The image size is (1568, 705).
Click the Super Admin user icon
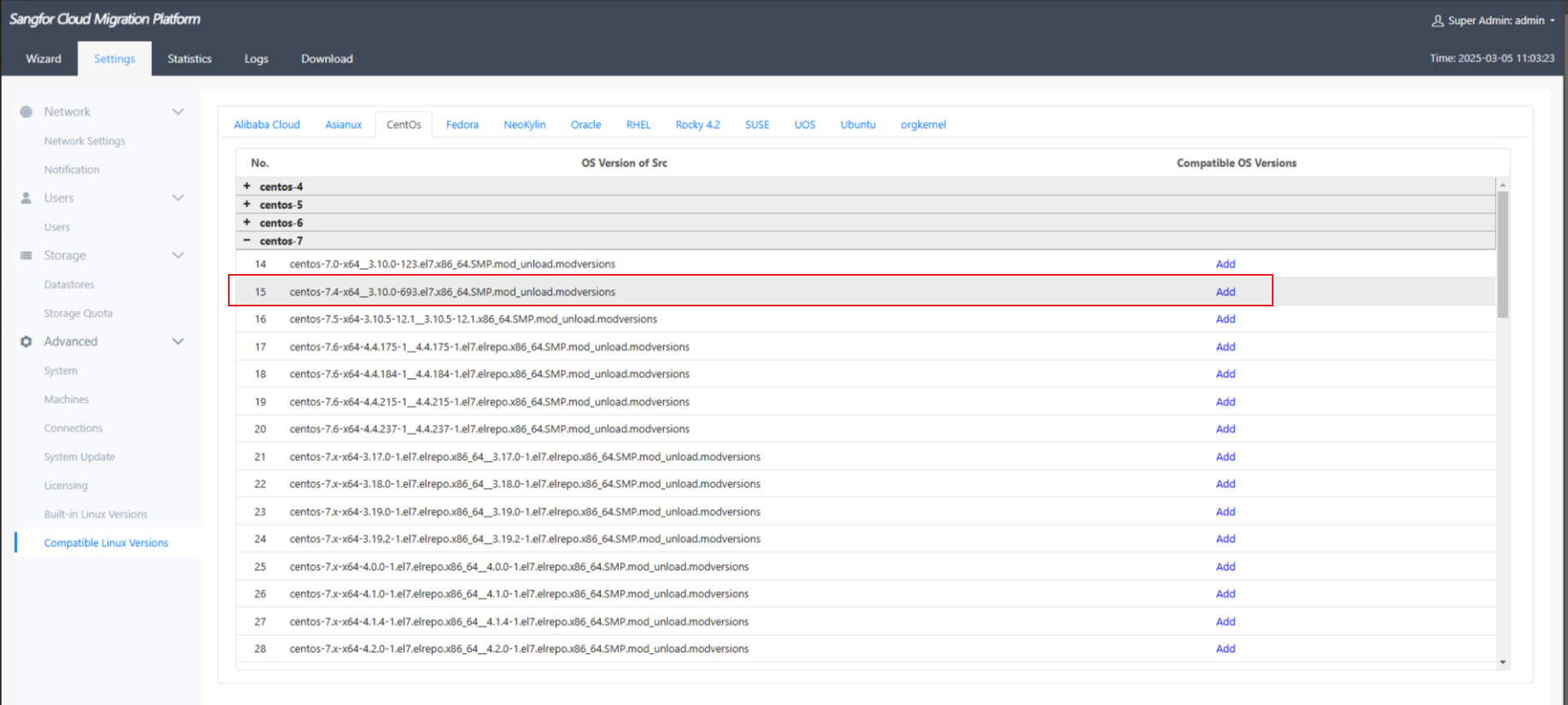1437,20
